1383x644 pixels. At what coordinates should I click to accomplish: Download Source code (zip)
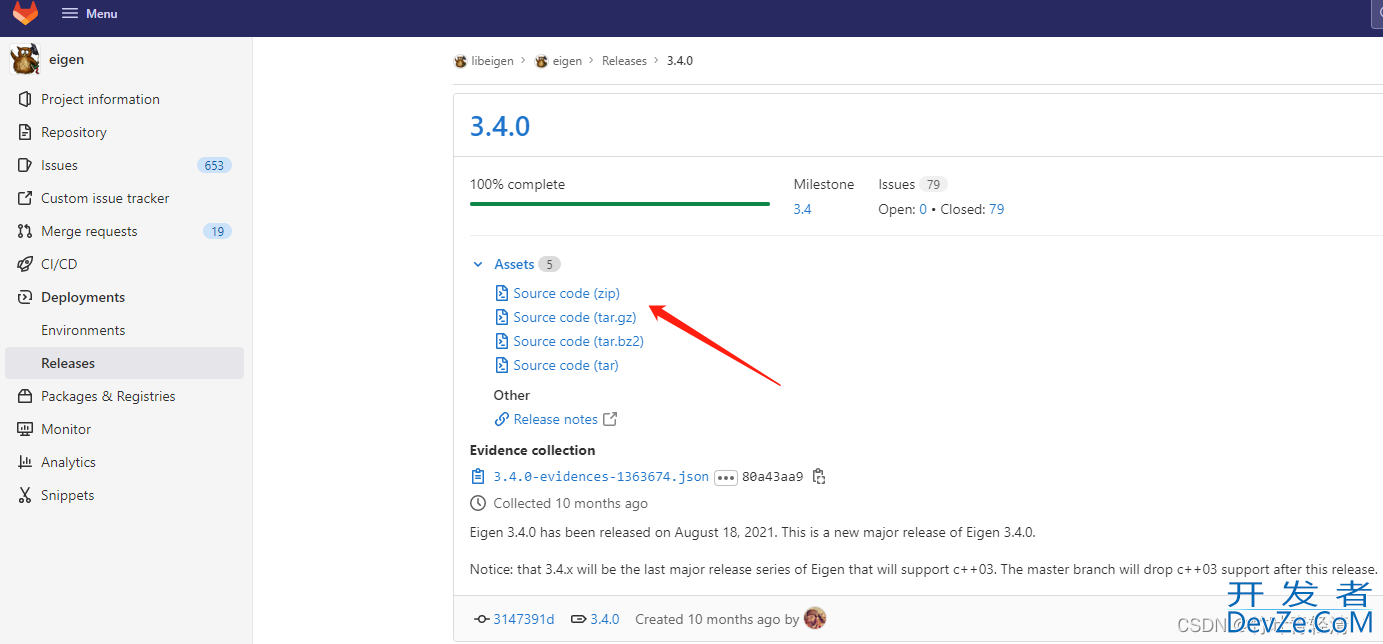[566, 293]
